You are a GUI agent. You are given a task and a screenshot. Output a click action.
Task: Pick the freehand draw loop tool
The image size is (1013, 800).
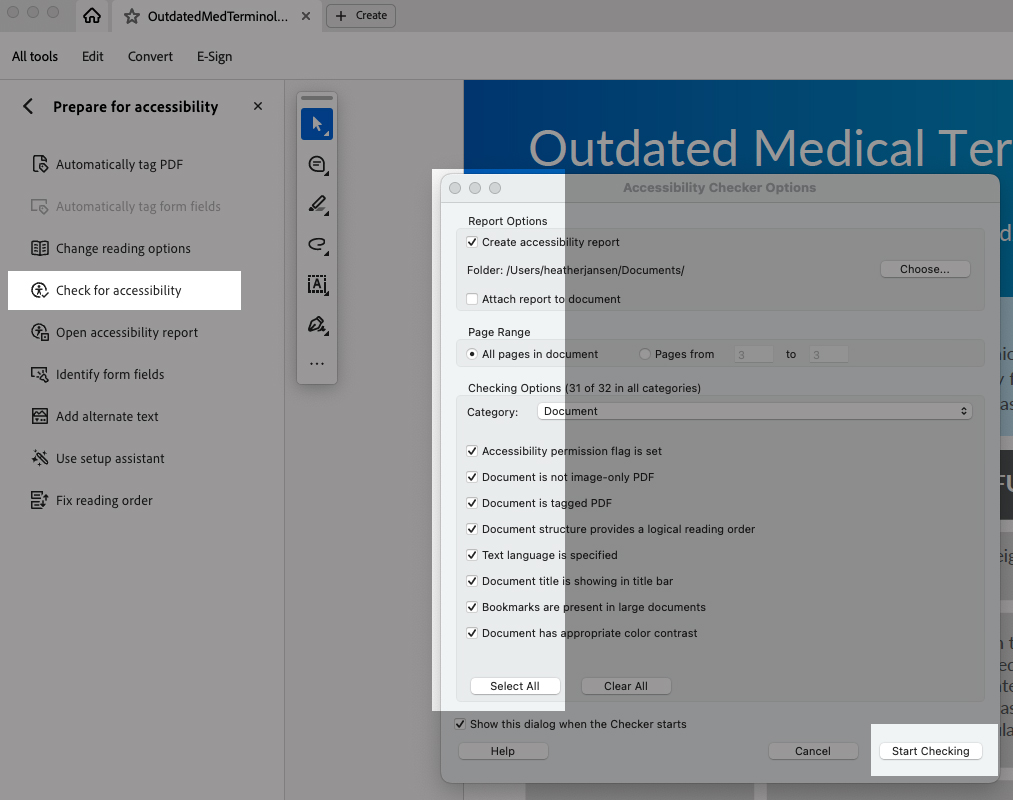tap(317, 244)
